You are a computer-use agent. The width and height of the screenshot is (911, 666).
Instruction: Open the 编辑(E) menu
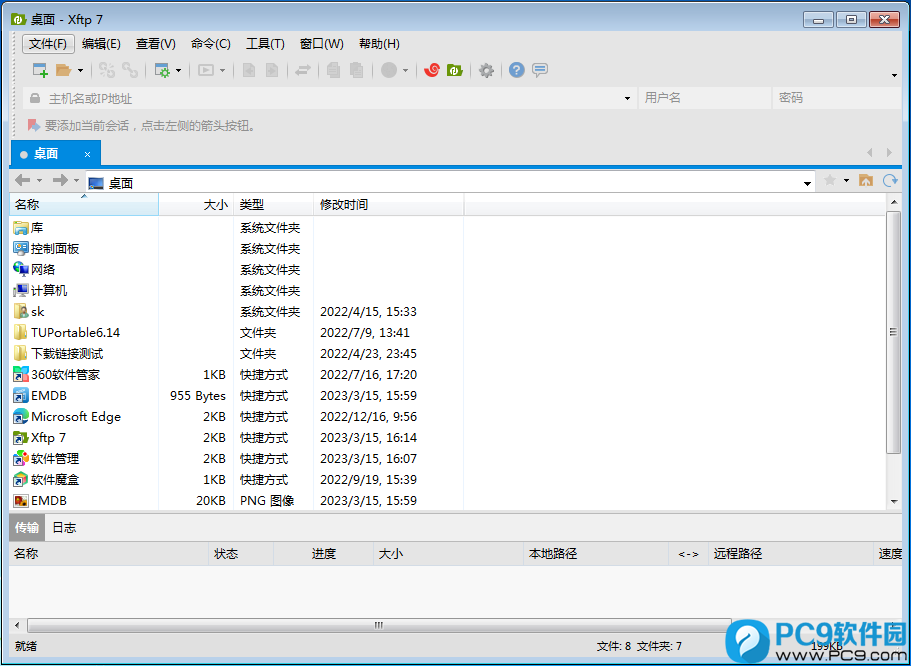pos(101,44)
